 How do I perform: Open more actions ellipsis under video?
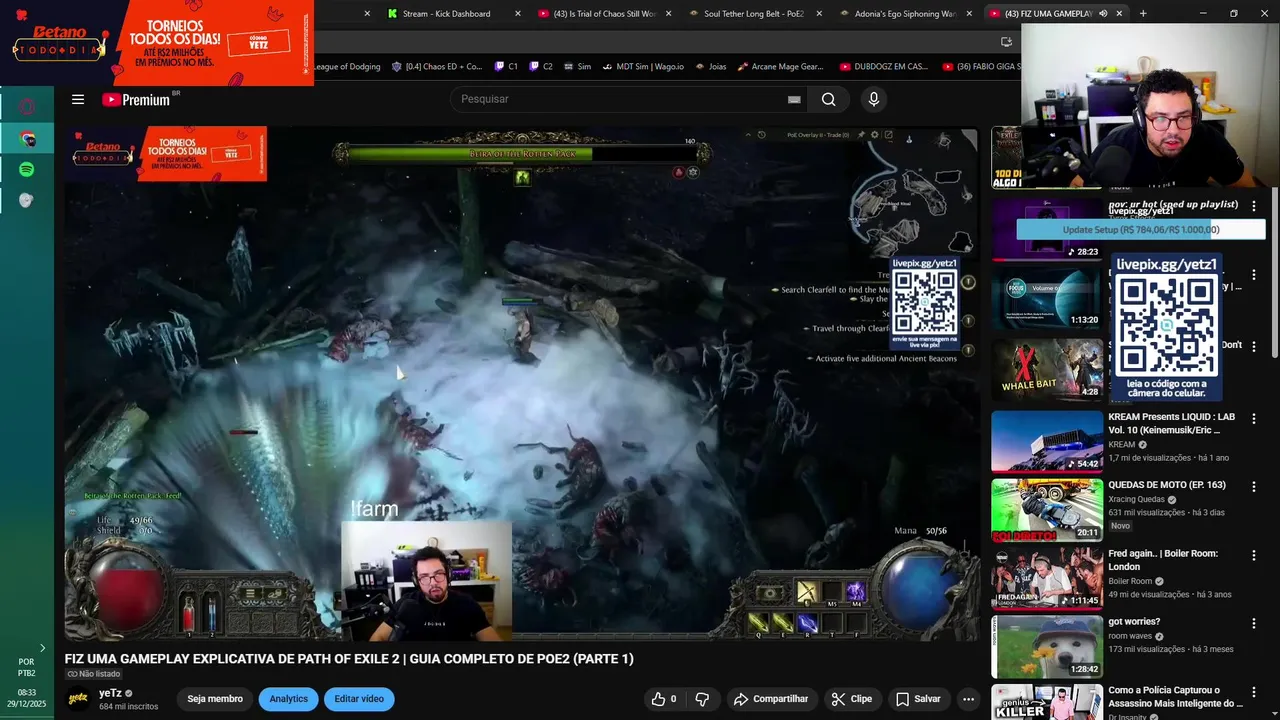coord(967,699)
